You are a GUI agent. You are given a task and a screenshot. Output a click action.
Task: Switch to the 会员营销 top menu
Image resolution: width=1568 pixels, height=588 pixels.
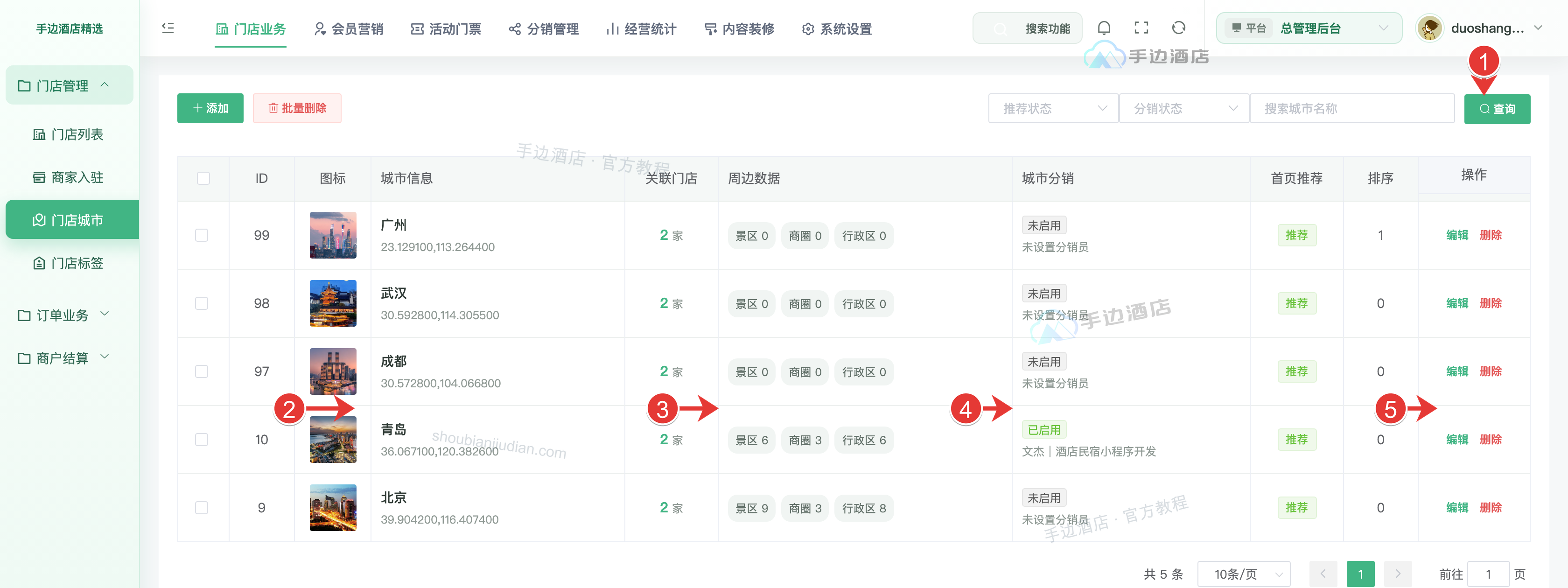click(x=349, y=28)
